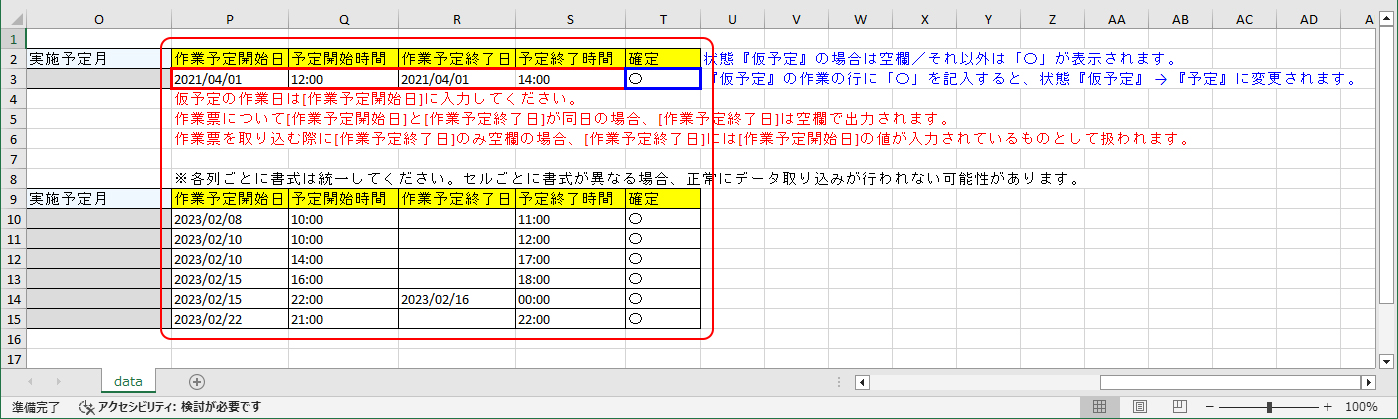The image size is (1398, 419).
Task: Click the horizontal scrollbar thumb
Action: click(1229, 382)
